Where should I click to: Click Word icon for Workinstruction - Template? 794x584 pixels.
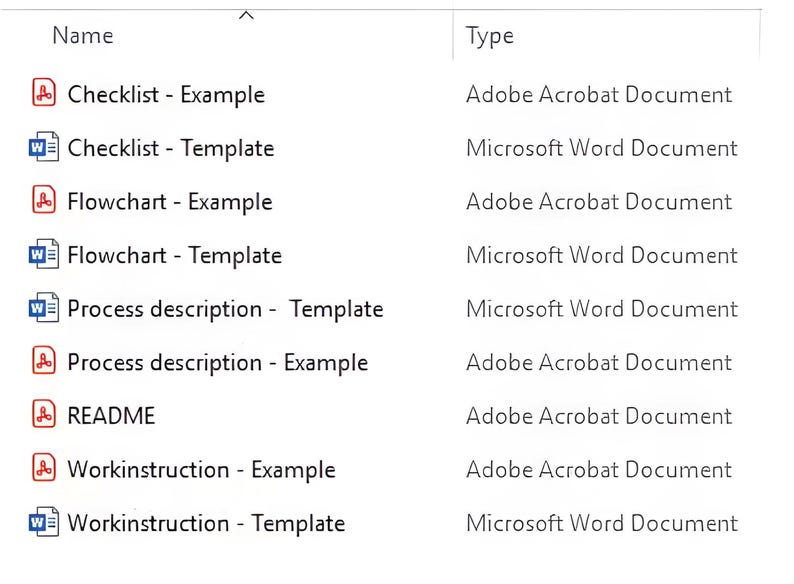pyautogui.click(x=44, y=522)
